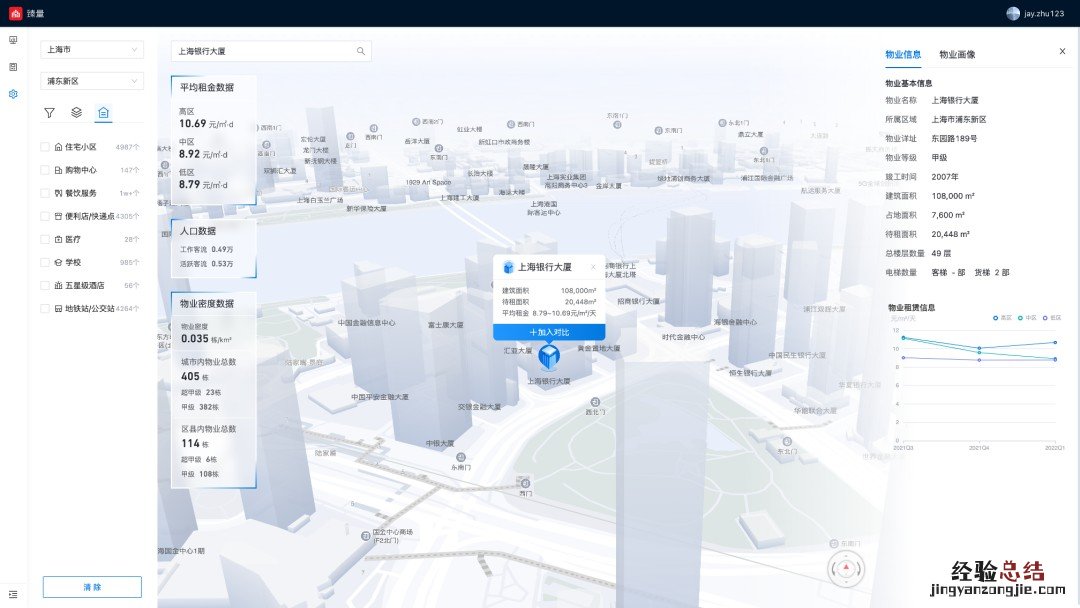Click the 物业密度数据 card header
Viewport: 1080px width, 608px height.
tap(207, 304)
